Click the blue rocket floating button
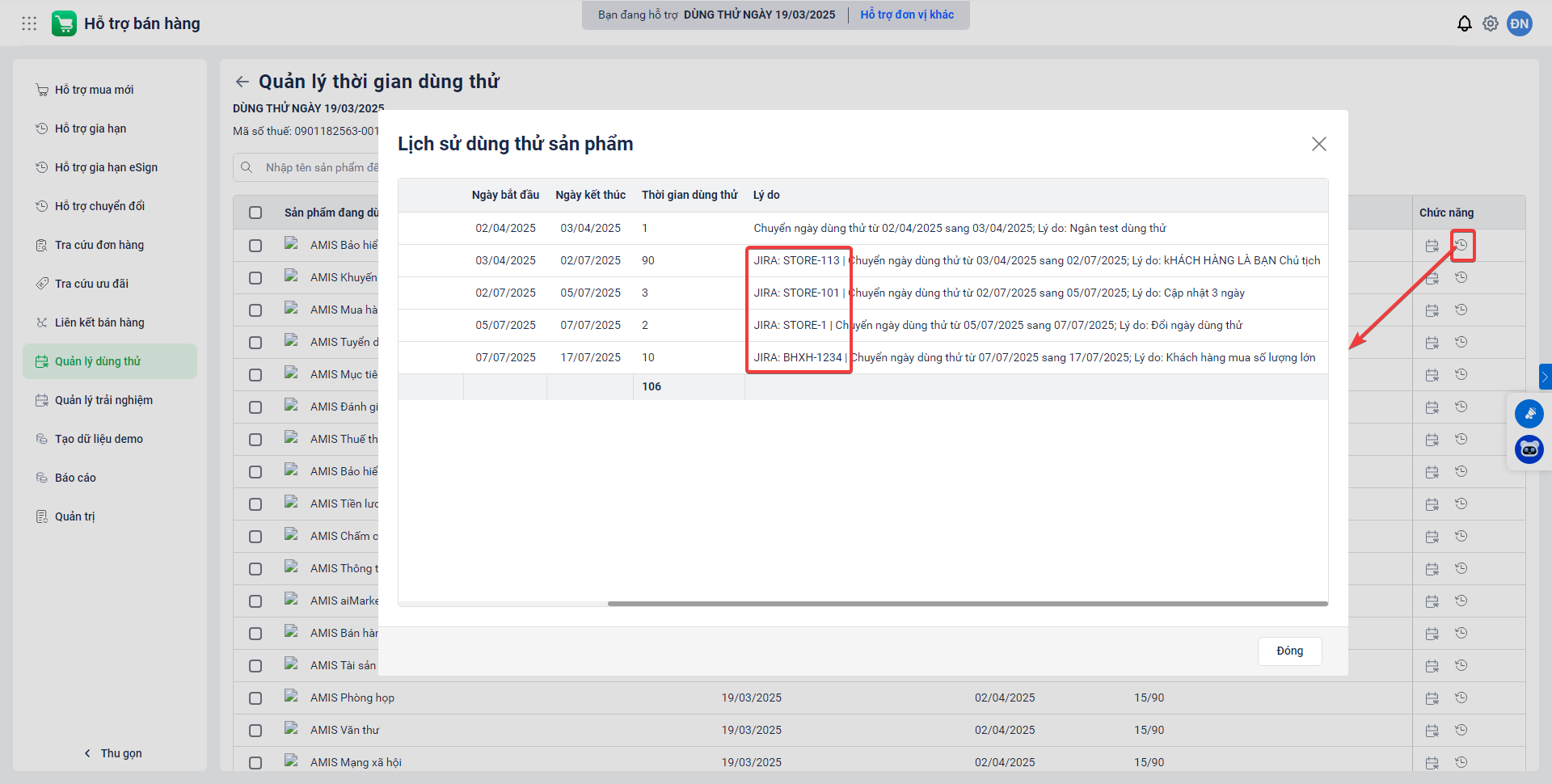The image size is (1552, 784). (1529, 414)
